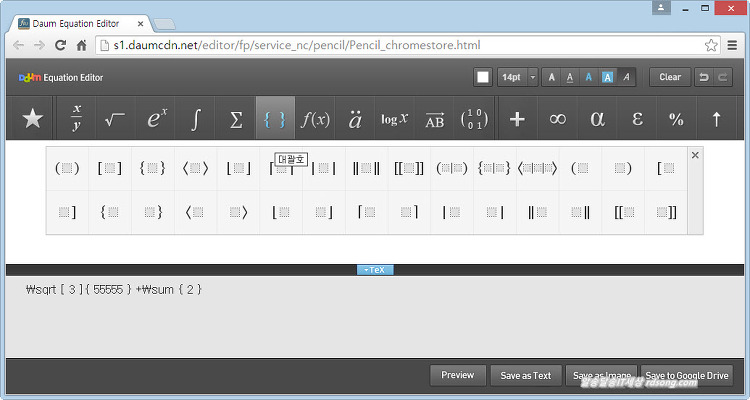The width and height of the screenshot is (750, 400).
Task: Collapse the TeX panel handle
Action: pyautogui.click(x=375, y=270)
